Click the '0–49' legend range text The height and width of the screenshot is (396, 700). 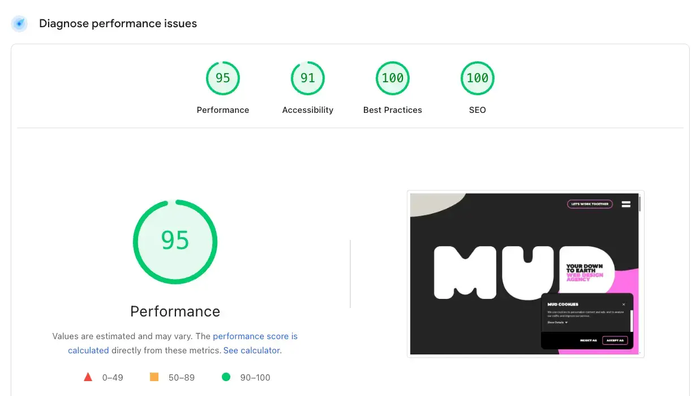tap(112, 378)
